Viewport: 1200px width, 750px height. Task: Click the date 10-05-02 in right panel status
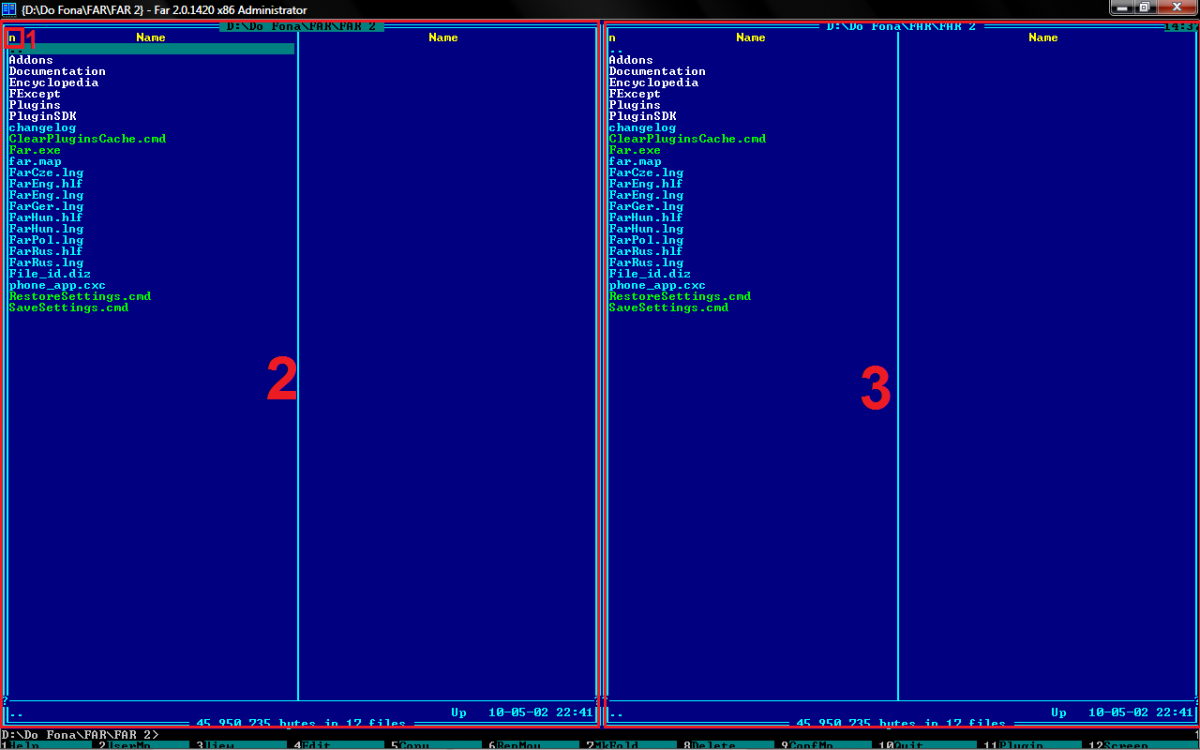(x=1118, y=713)
